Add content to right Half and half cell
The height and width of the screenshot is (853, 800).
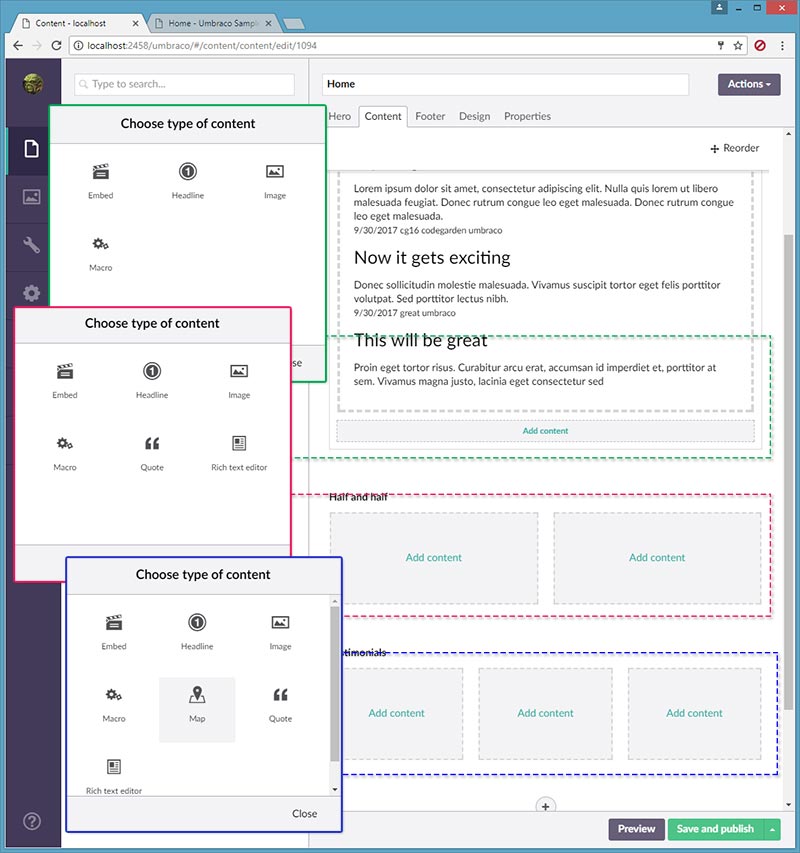657,558
